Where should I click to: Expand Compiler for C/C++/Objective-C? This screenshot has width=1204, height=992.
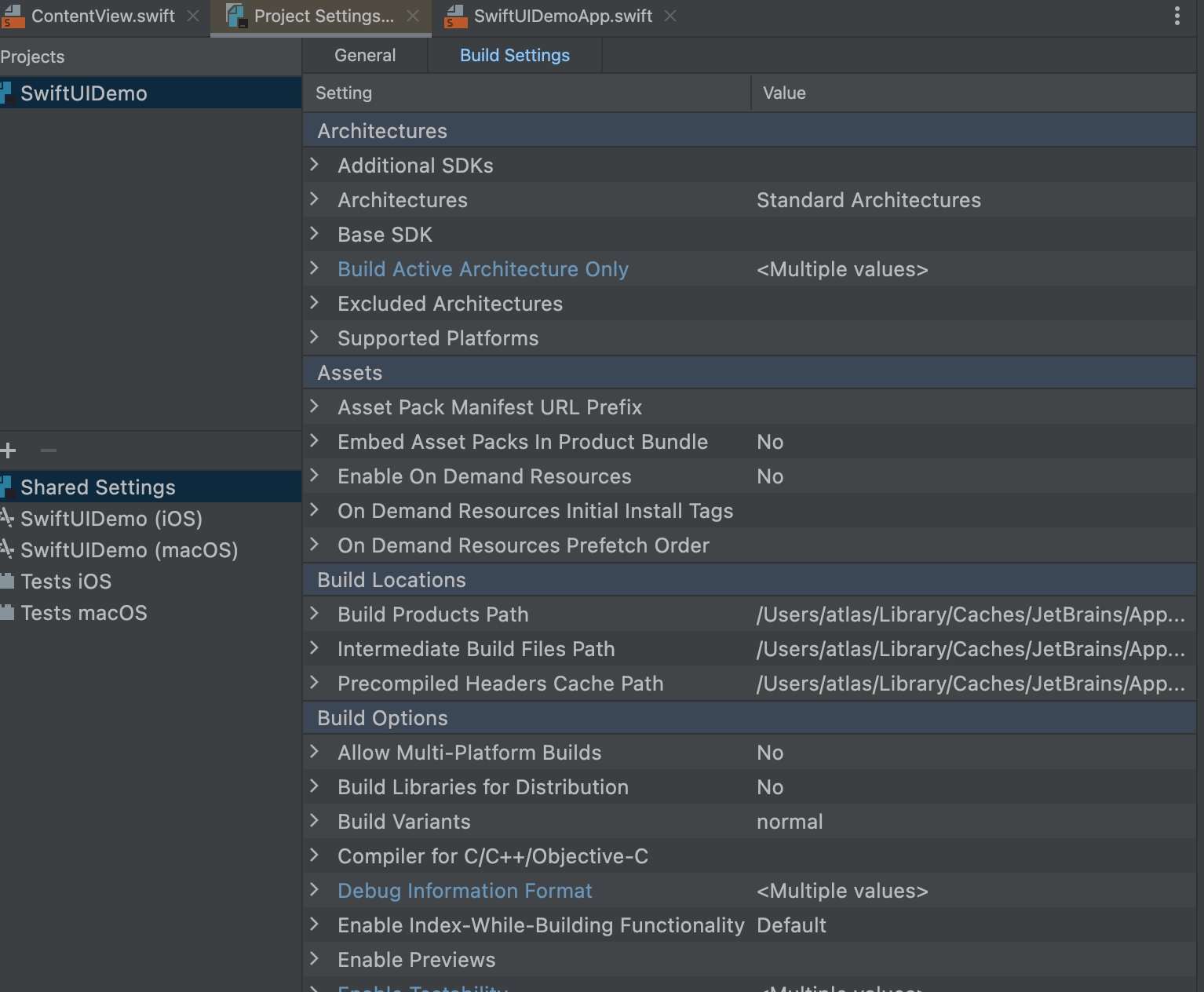pos(315,855)
